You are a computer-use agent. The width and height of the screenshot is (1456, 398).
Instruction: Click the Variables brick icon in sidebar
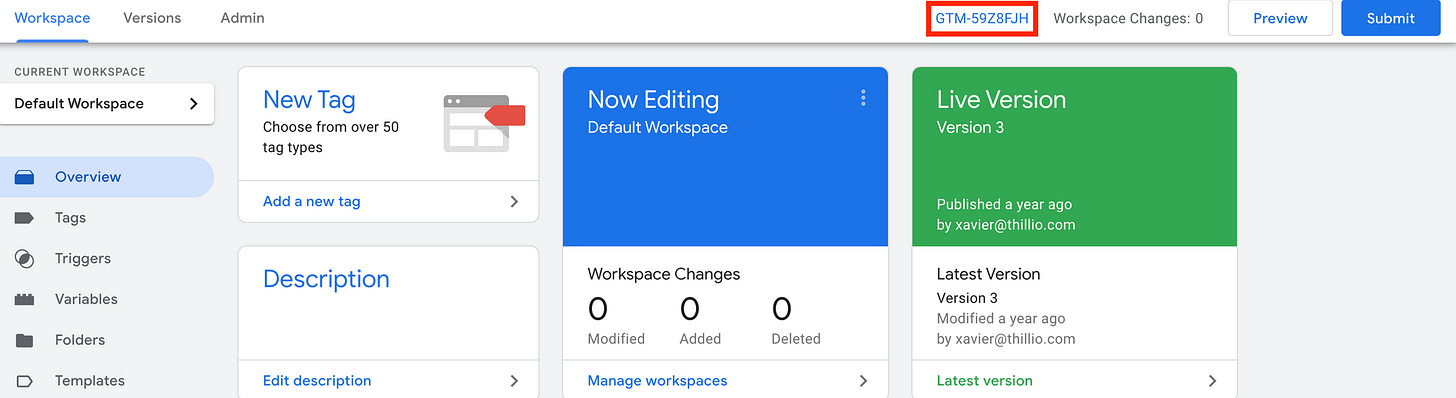point(25,299)
